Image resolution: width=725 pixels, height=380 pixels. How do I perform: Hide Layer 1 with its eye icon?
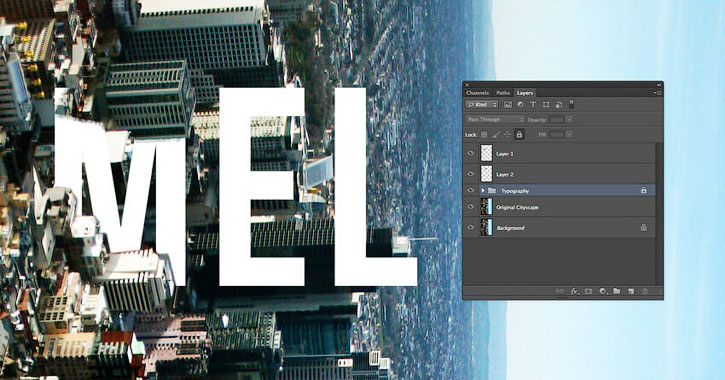471,153
